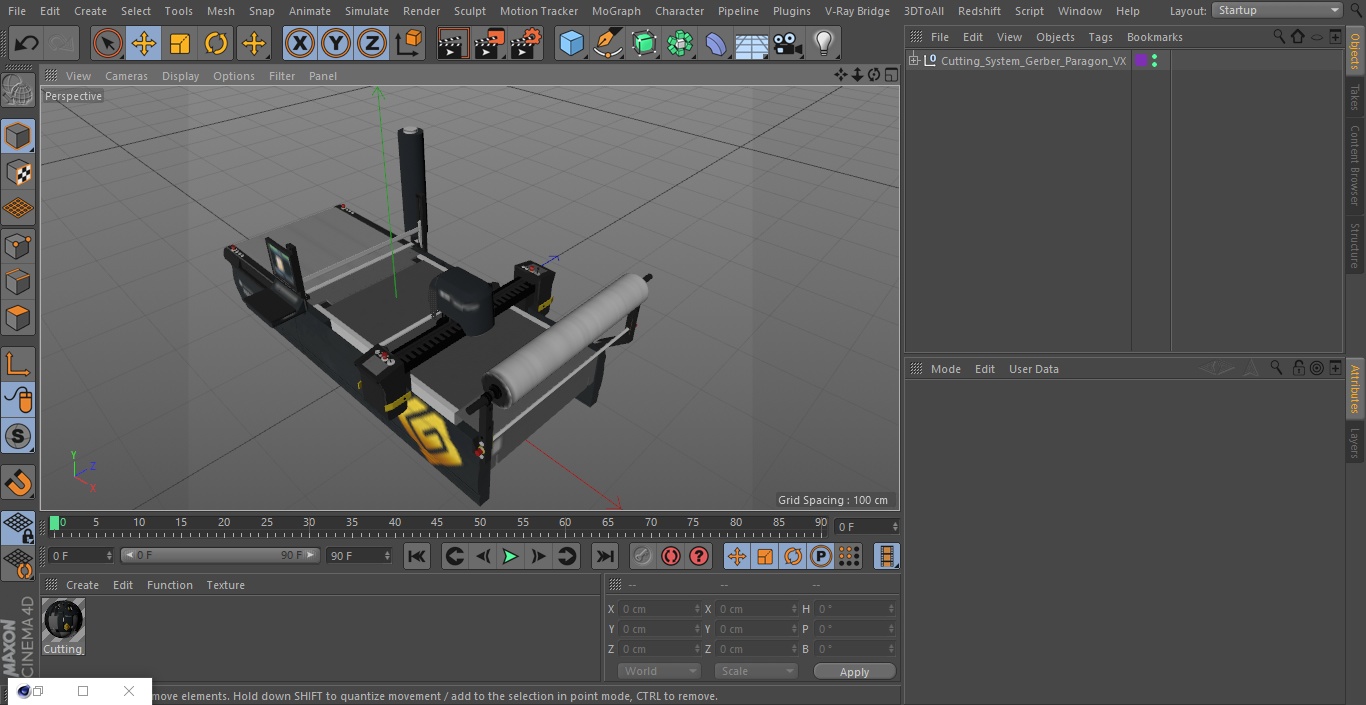Toggle Z axis lock

pos(372,44)
